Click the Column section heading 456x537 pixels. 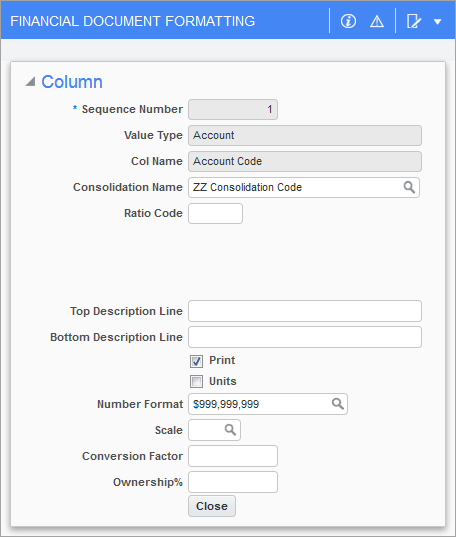[x=72, y=82]
